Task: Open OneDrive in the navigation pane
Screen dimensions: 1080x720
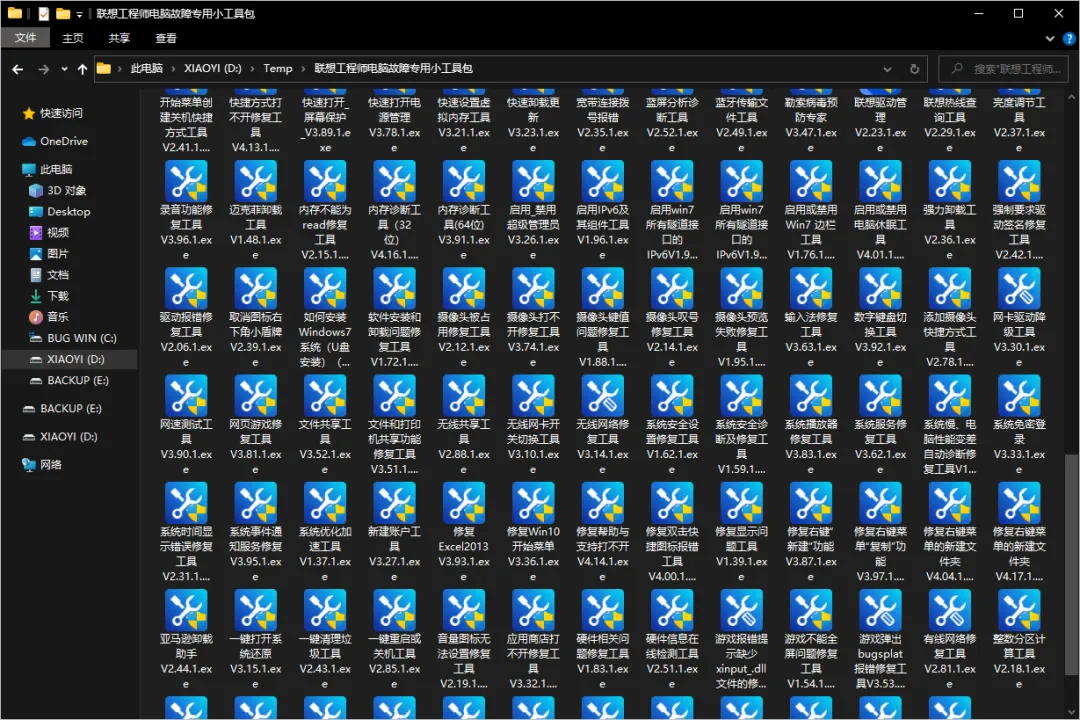Action: tap(63, 141)
